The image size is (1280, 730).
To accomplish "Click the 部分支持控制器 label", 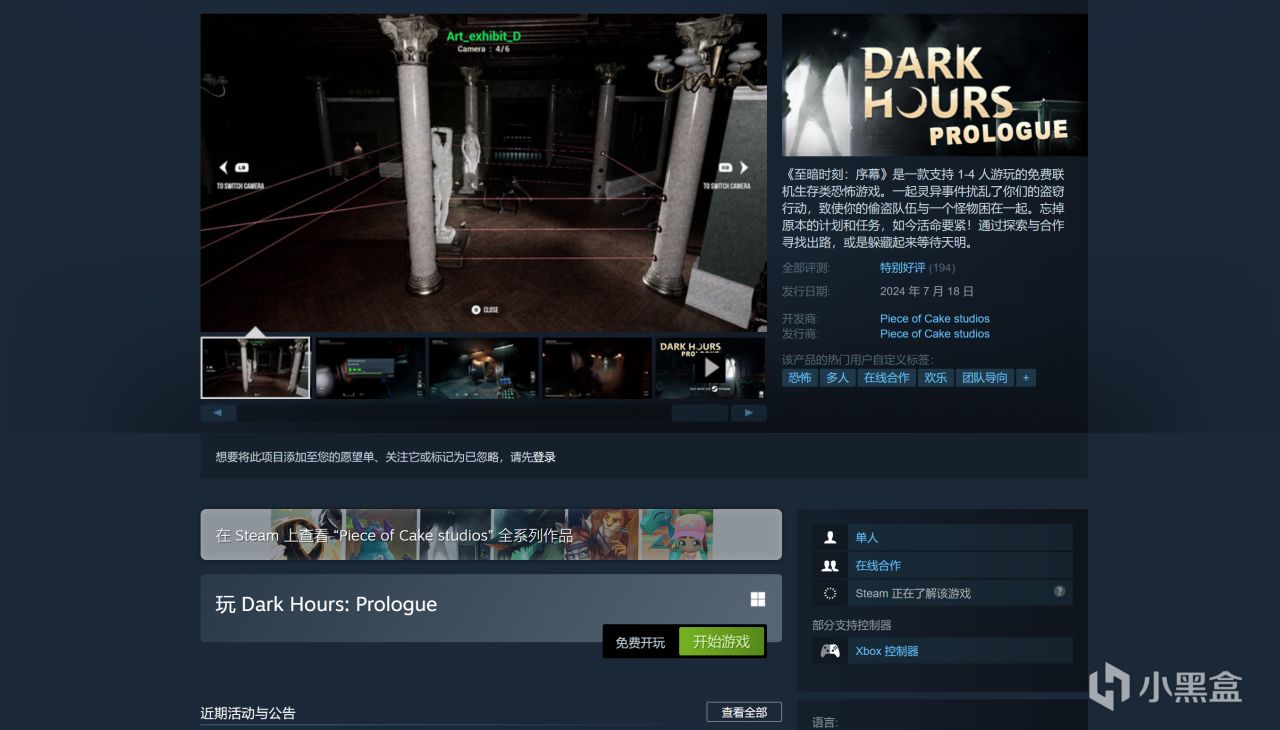I will [851, 625].
